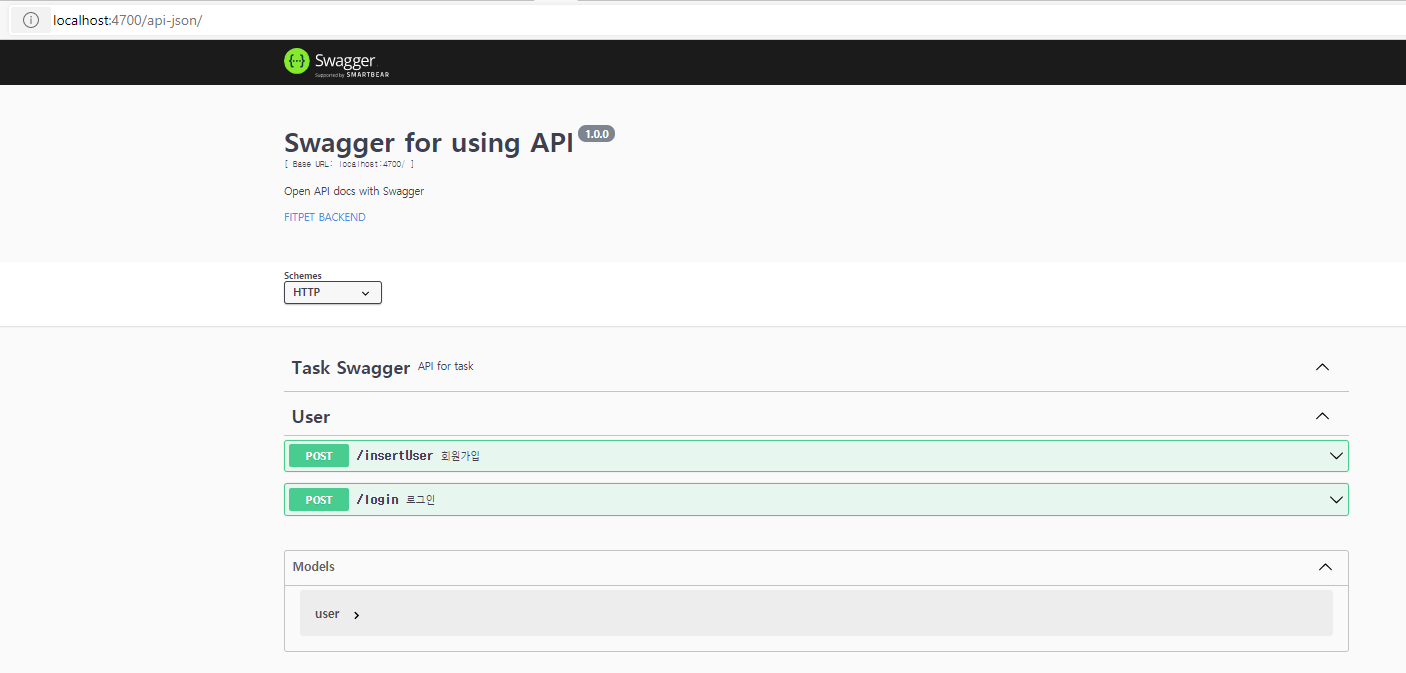The image size is (1406, 673).
Task: Click the user model name
Action: pos(327,614)
